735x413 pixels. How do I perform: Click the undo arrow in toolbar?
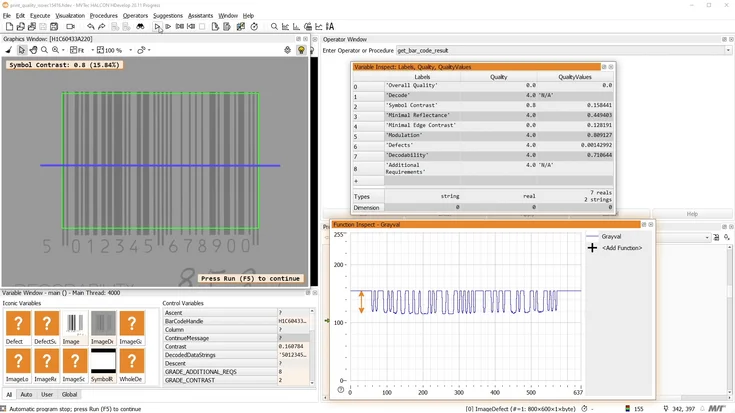tap(90, 27)
